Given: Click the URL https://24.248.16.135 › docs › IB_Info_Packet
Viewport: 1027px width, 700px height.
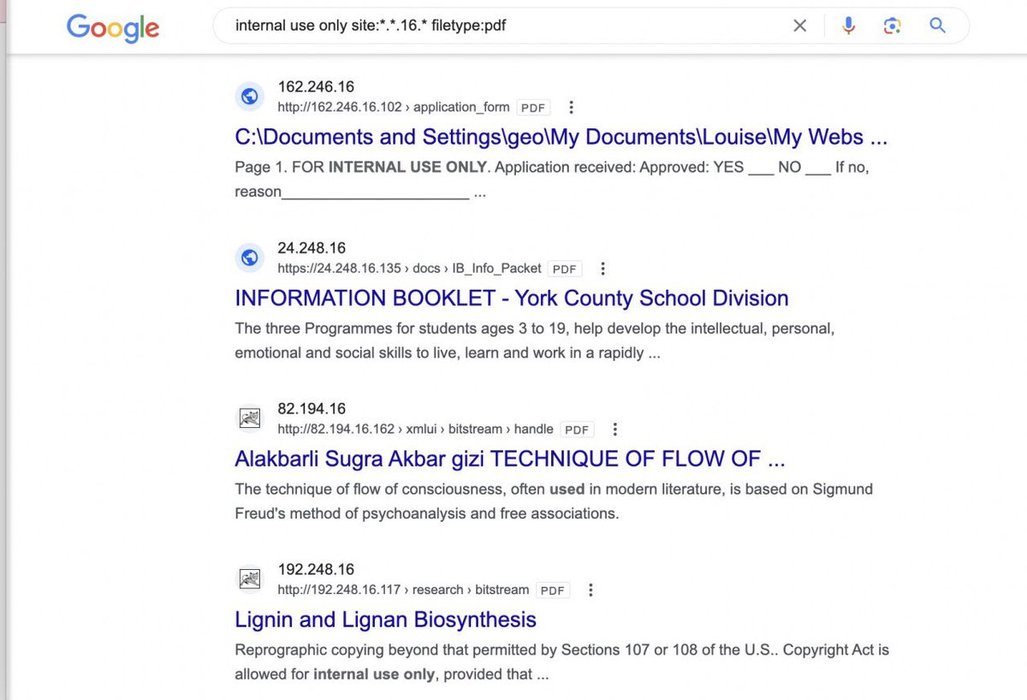Looking at the screenshot, I should pos(409,268).
